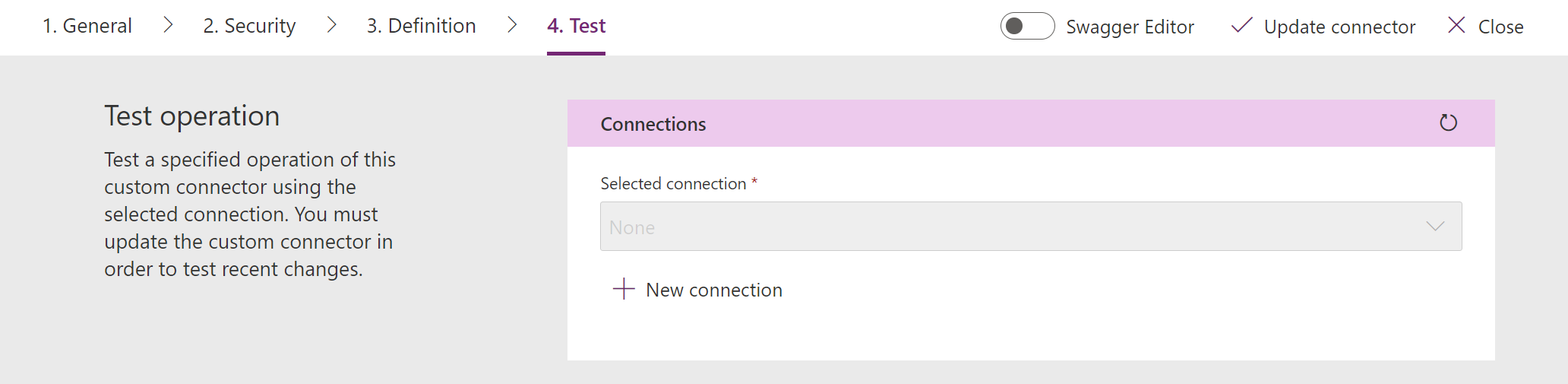Click the arrow between Definition and Test
Viewport: 1568px width, 384px height.
(x=512, y=25)
